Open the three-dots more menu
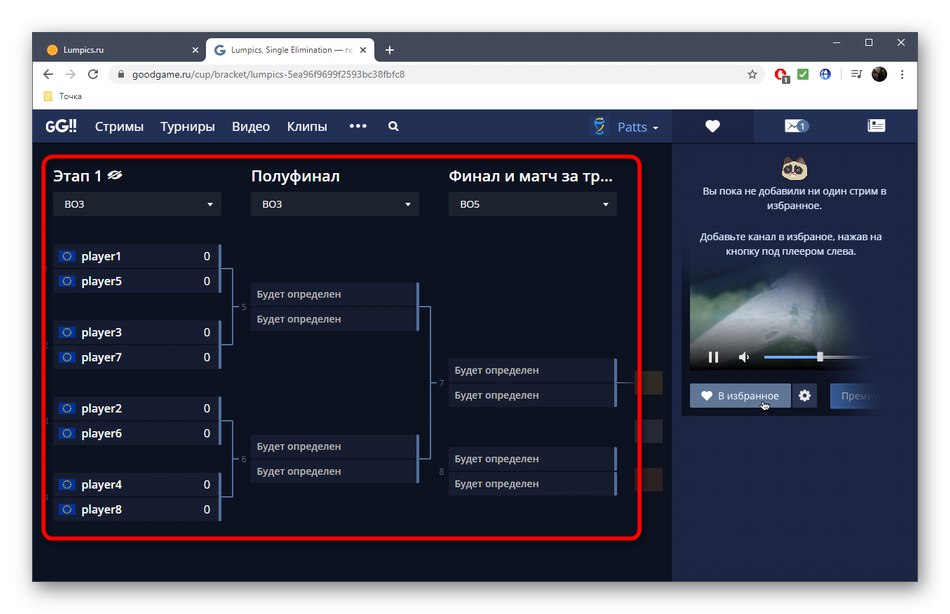The width and height of the screenshot is (950, 614). pyautogui.click(x=358, y=126)
